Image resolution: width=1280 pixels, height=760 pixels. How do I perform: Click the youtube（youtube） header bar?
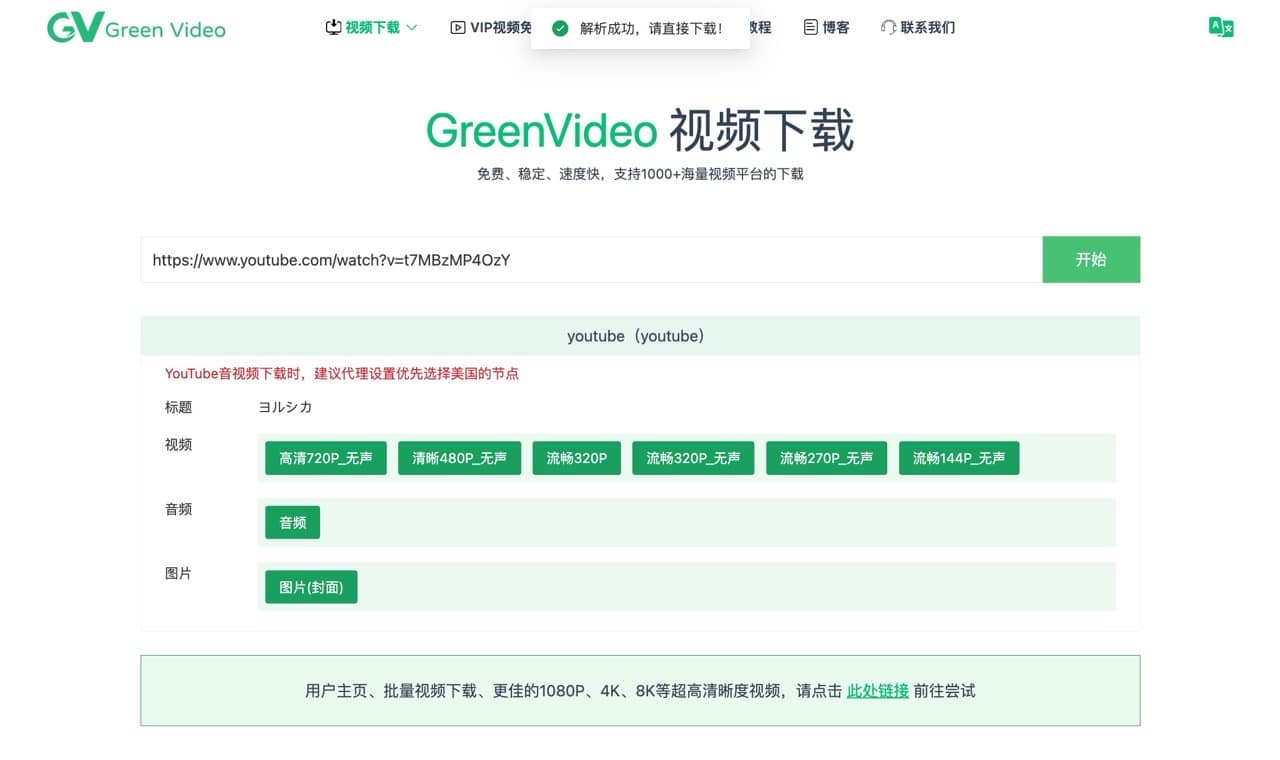(x=640, y=336)
